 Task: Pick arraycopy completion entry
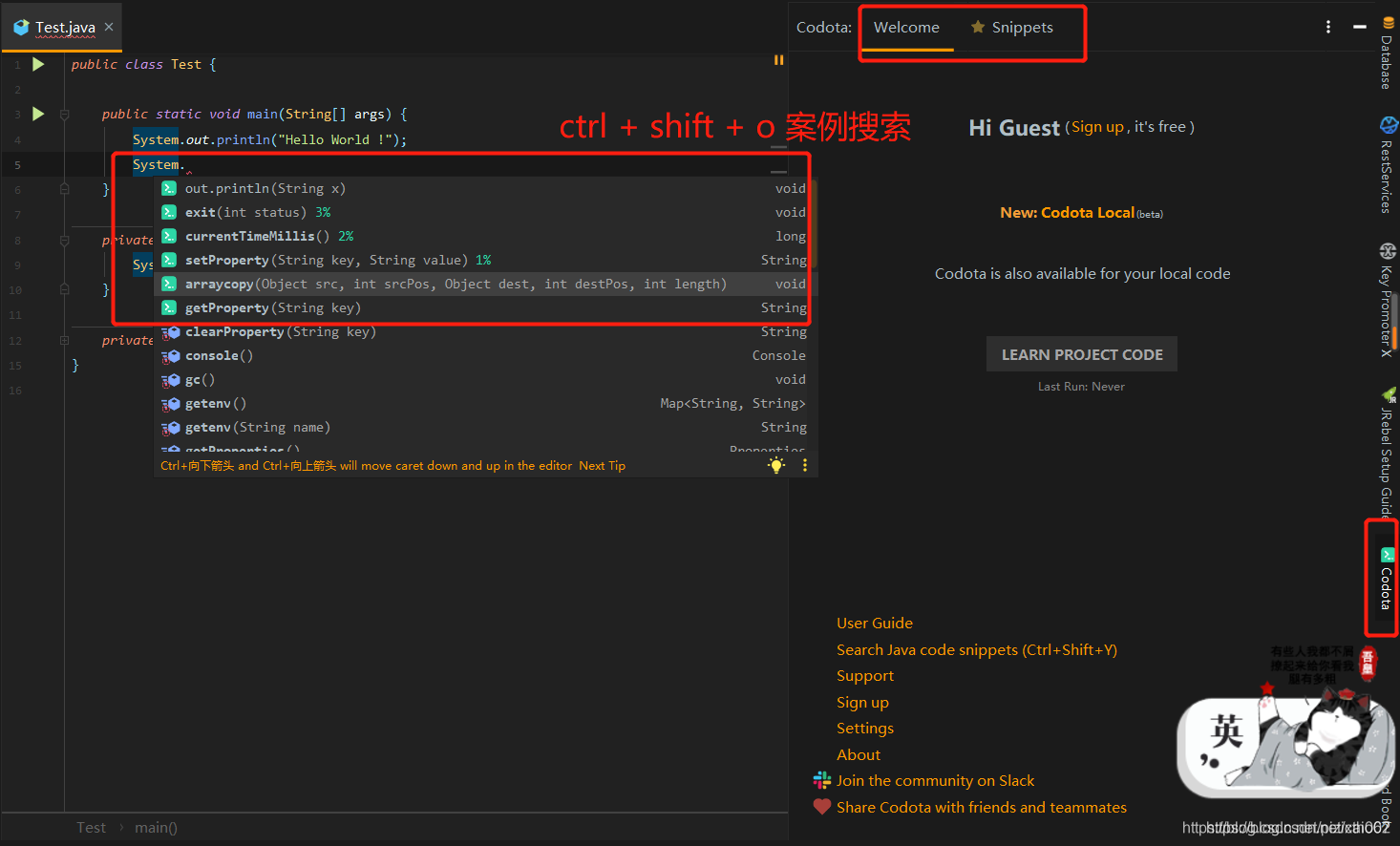(x=485, y=284)
